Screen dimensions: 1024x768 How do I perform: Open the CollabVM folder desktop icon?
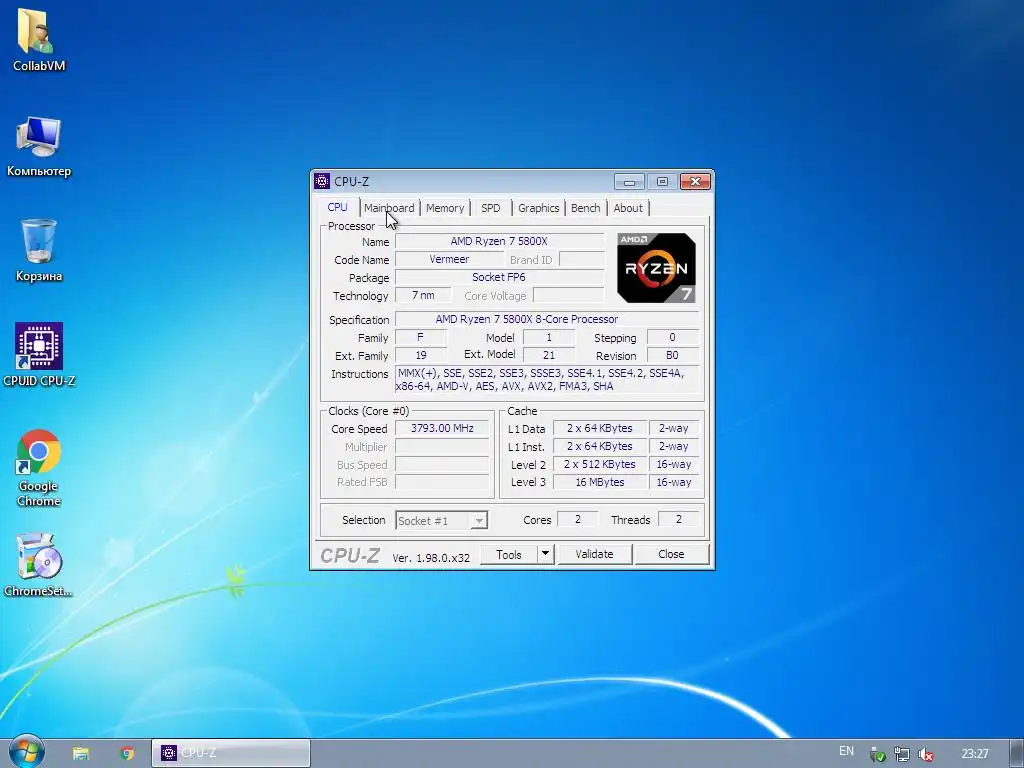38,39
